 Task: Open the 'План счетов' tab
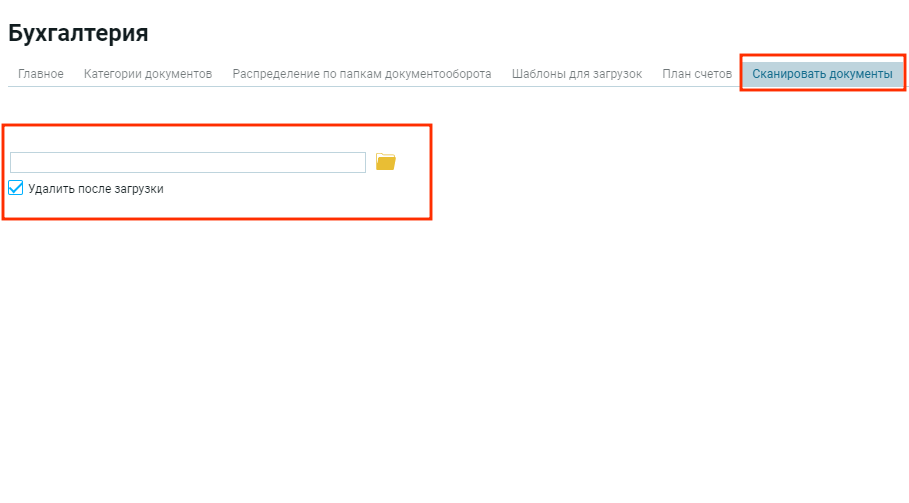[697, 74]
